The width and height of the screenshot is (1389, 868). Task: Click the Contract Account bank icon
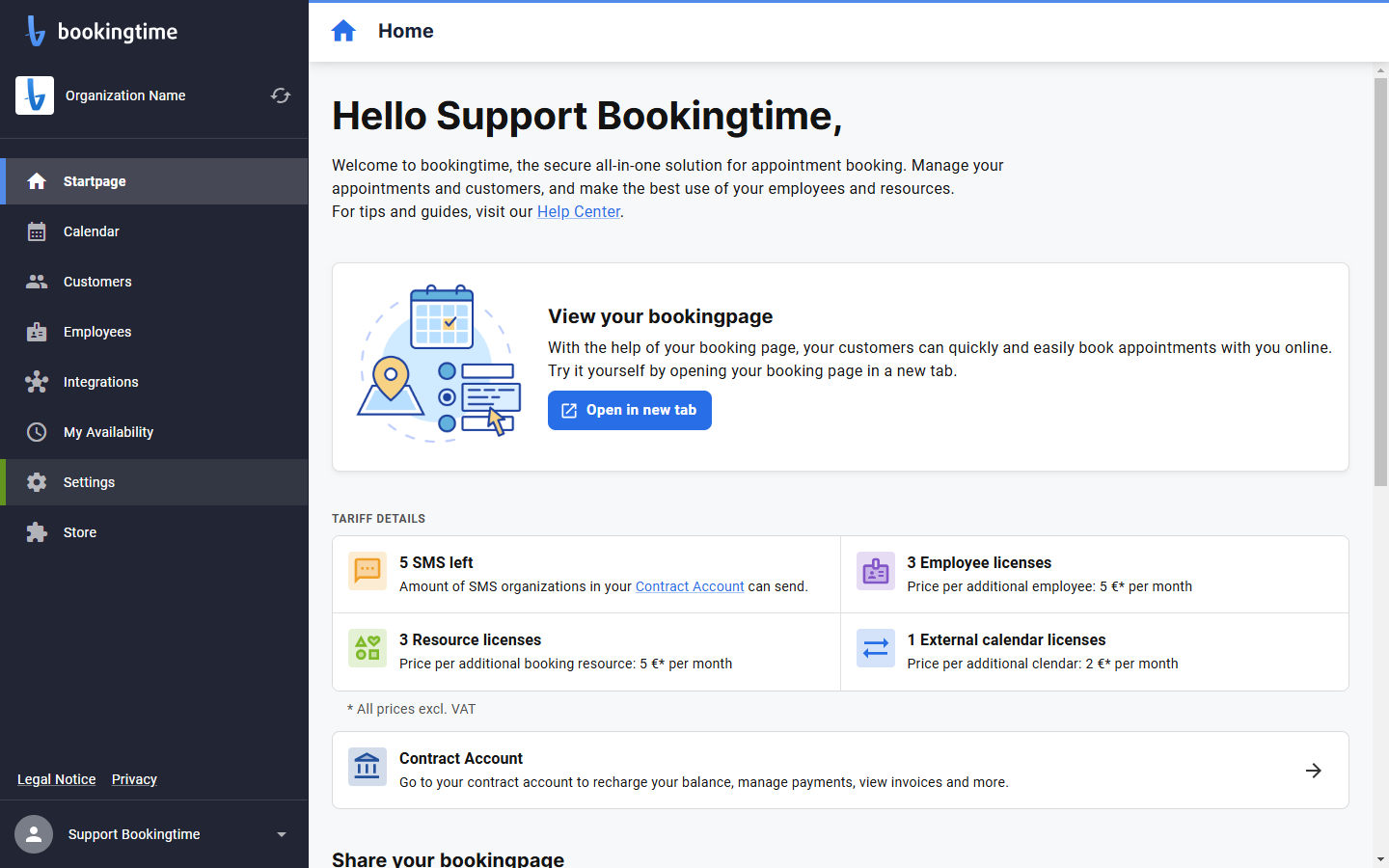point(368,767)
